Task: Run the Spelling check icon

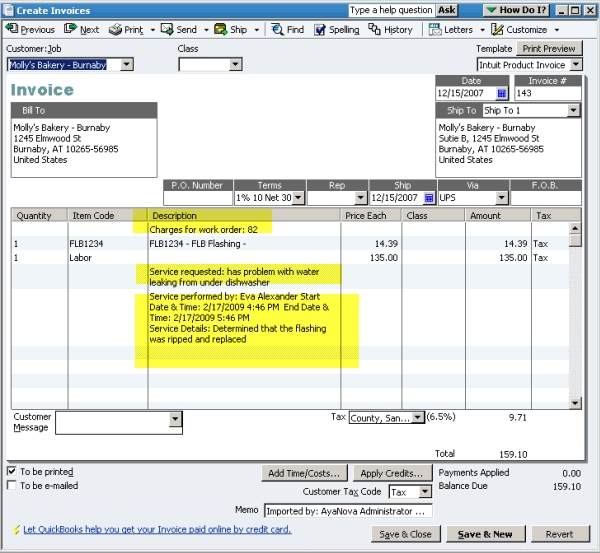Action: [320, 29]
